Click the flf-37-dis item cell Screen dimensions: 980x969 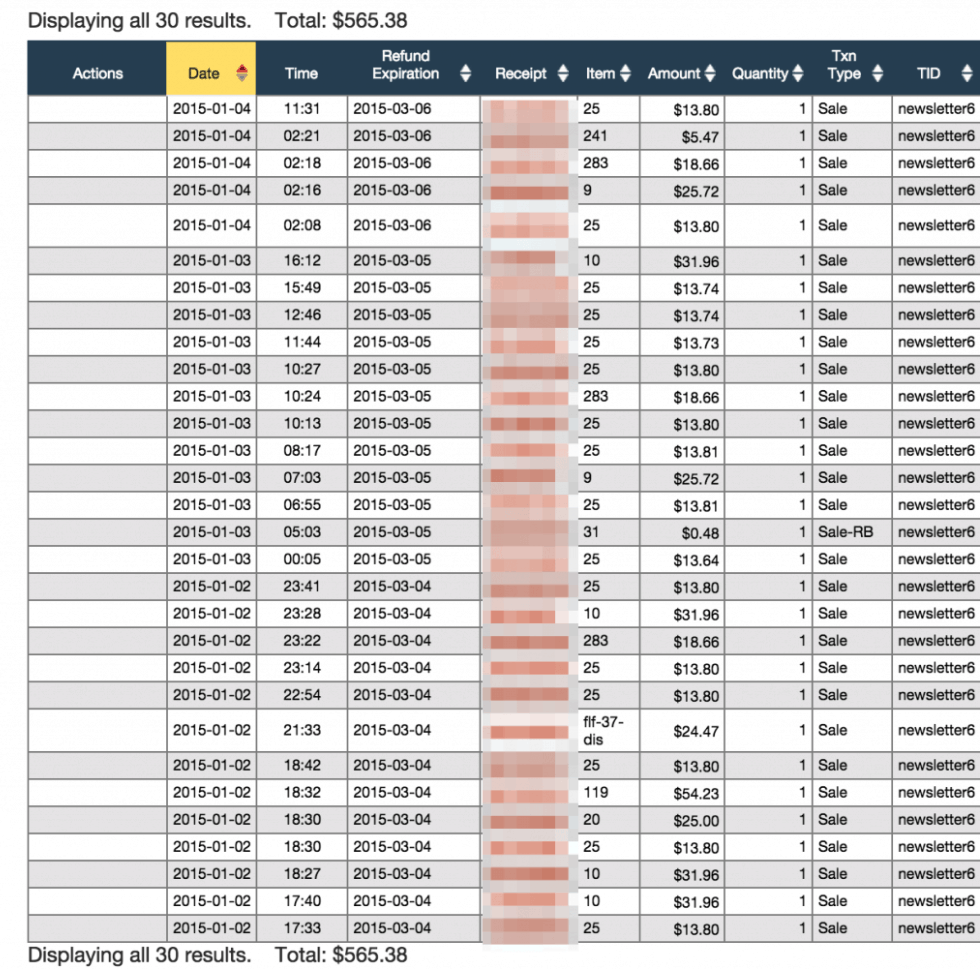click(606, 730)
